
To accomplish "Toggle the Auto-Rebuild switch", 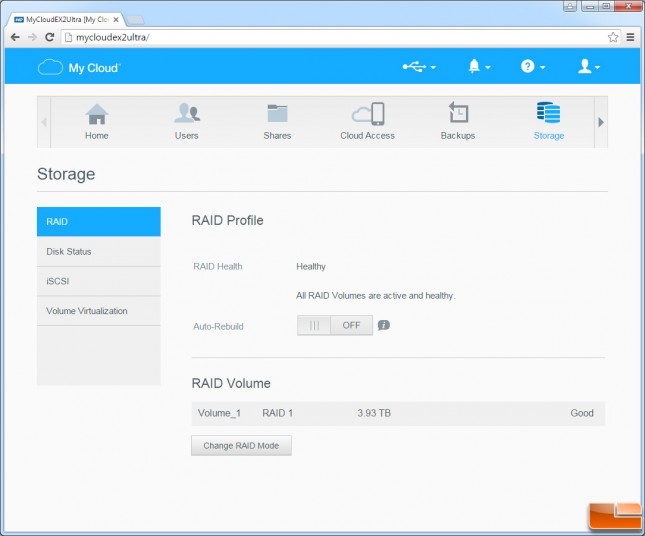I will (335, 325).
